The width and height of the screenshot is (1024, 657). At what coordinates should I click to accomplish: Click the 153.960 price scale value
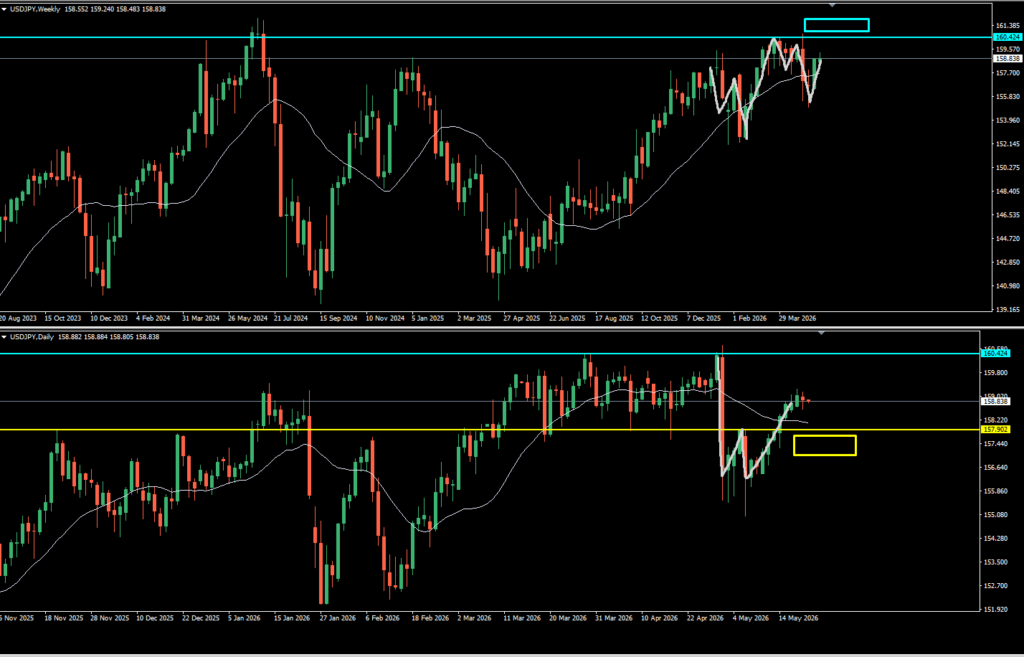1008,120
